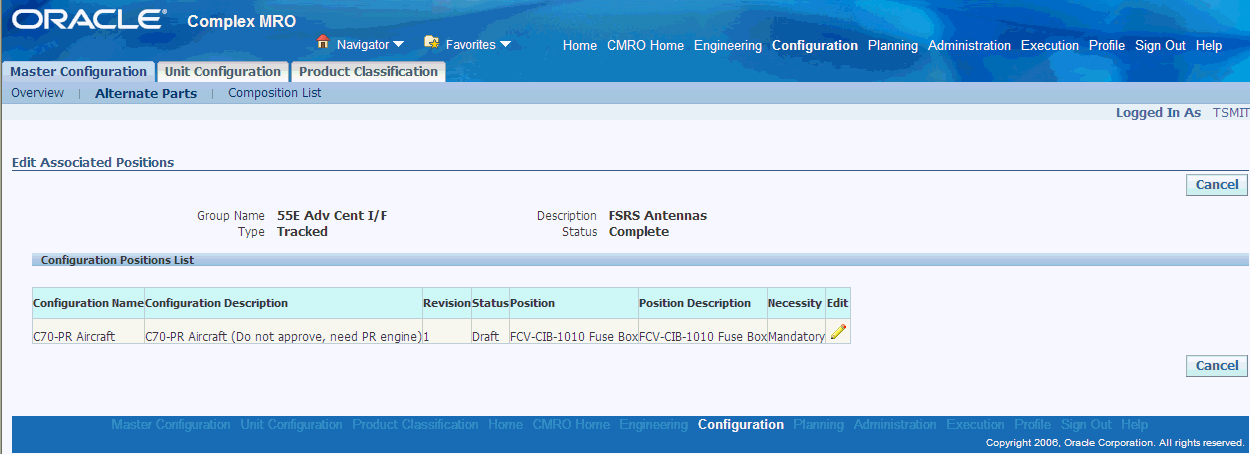The image size is (1250, 454).
Task: Click the footer Execution link
Action: point(975,425)
